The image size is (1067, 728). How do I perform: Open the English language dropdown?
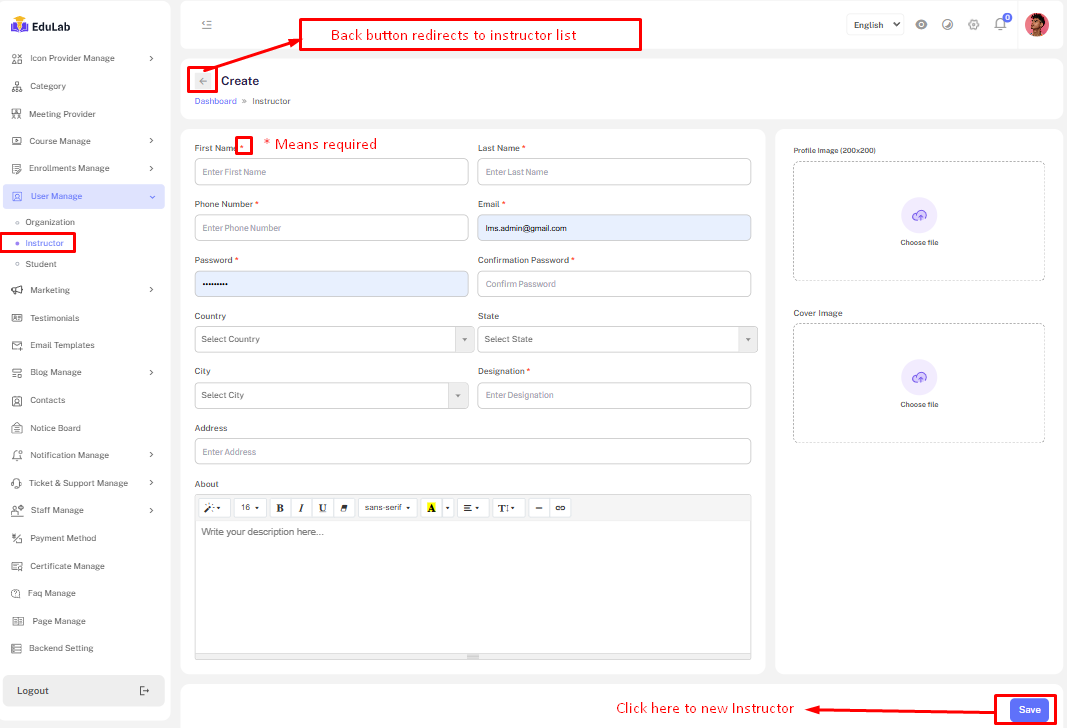click(875, 24)
